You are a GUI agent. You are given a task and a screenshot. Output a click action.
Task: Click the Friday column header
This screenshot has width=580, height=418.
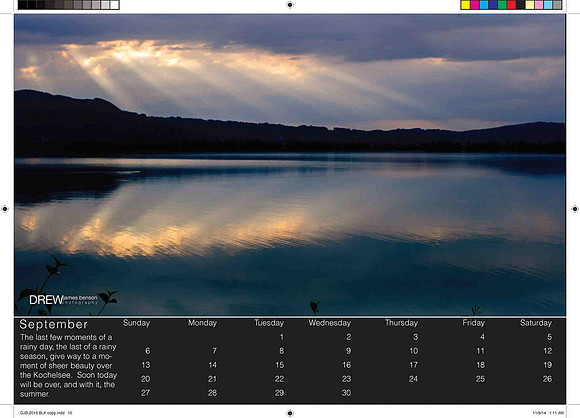473,323
